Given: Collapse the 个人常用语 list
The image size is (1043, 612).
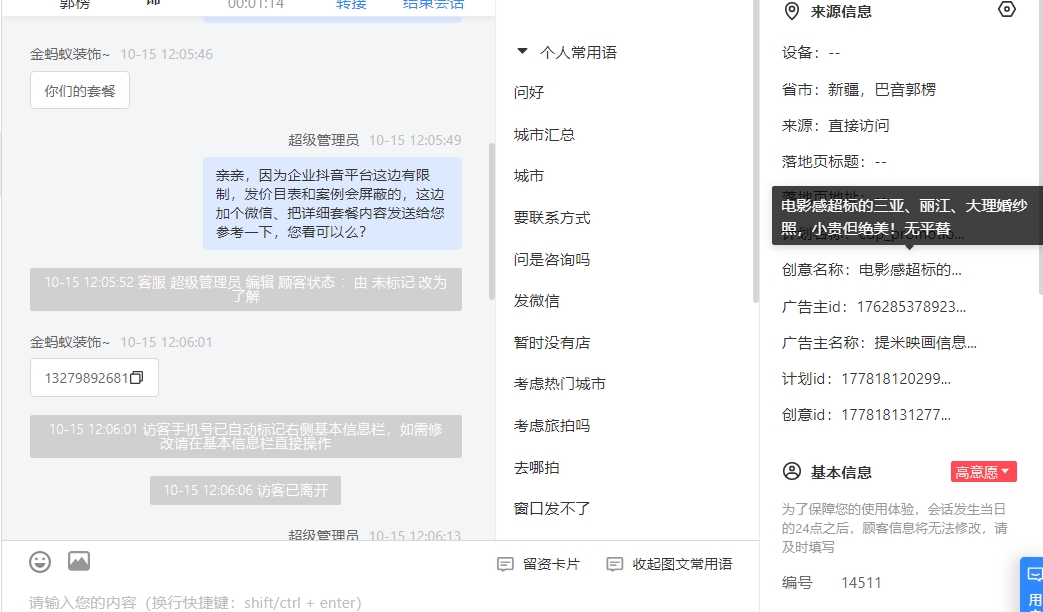Looking at the screenshot, I should [x=522, y=51].
